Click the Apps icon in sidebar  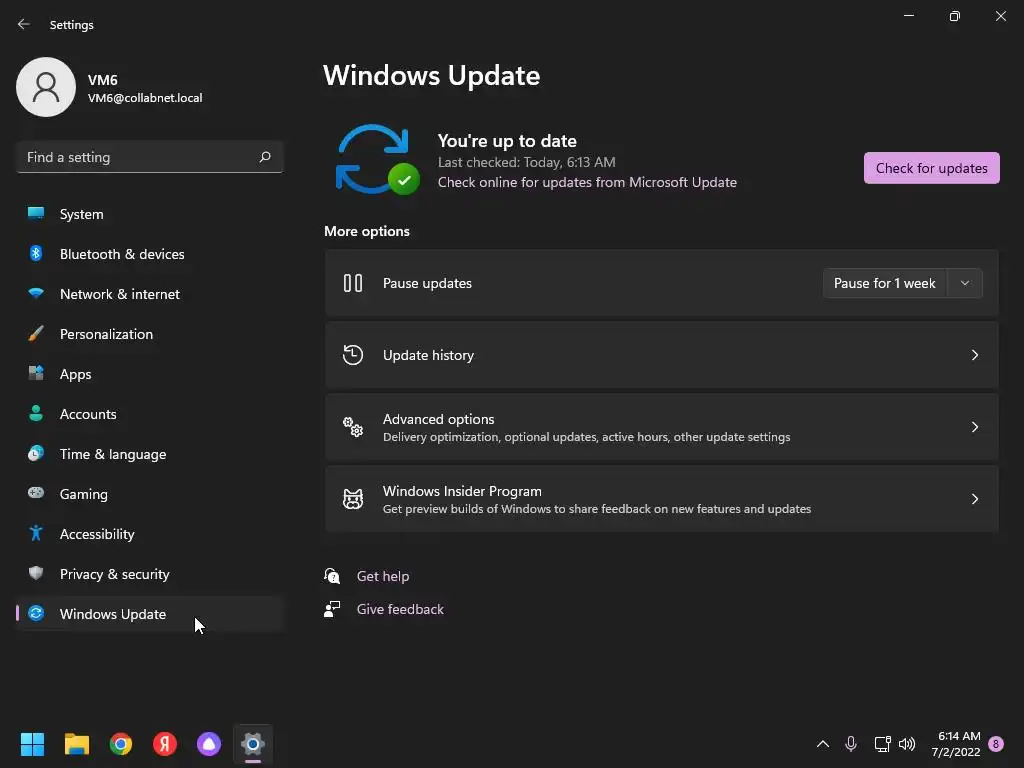point(36,373)
